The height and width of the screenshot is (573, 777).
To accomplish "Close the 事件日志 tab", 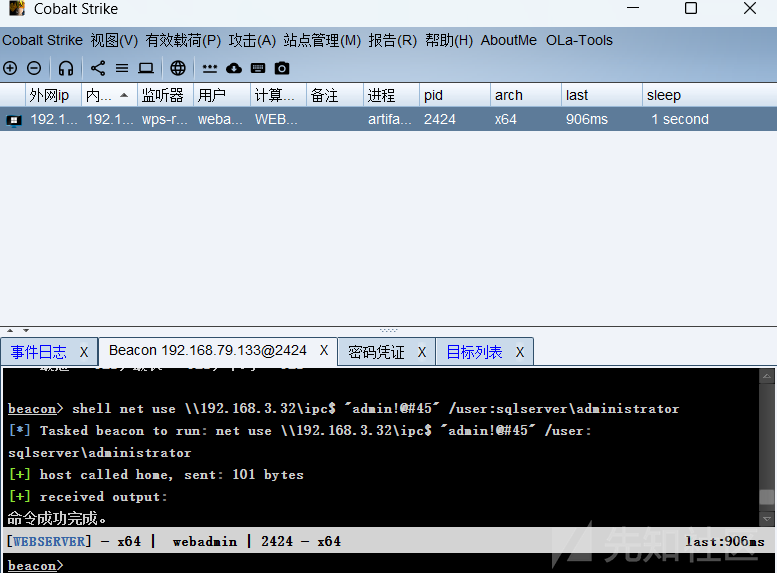I will (84, 352).
